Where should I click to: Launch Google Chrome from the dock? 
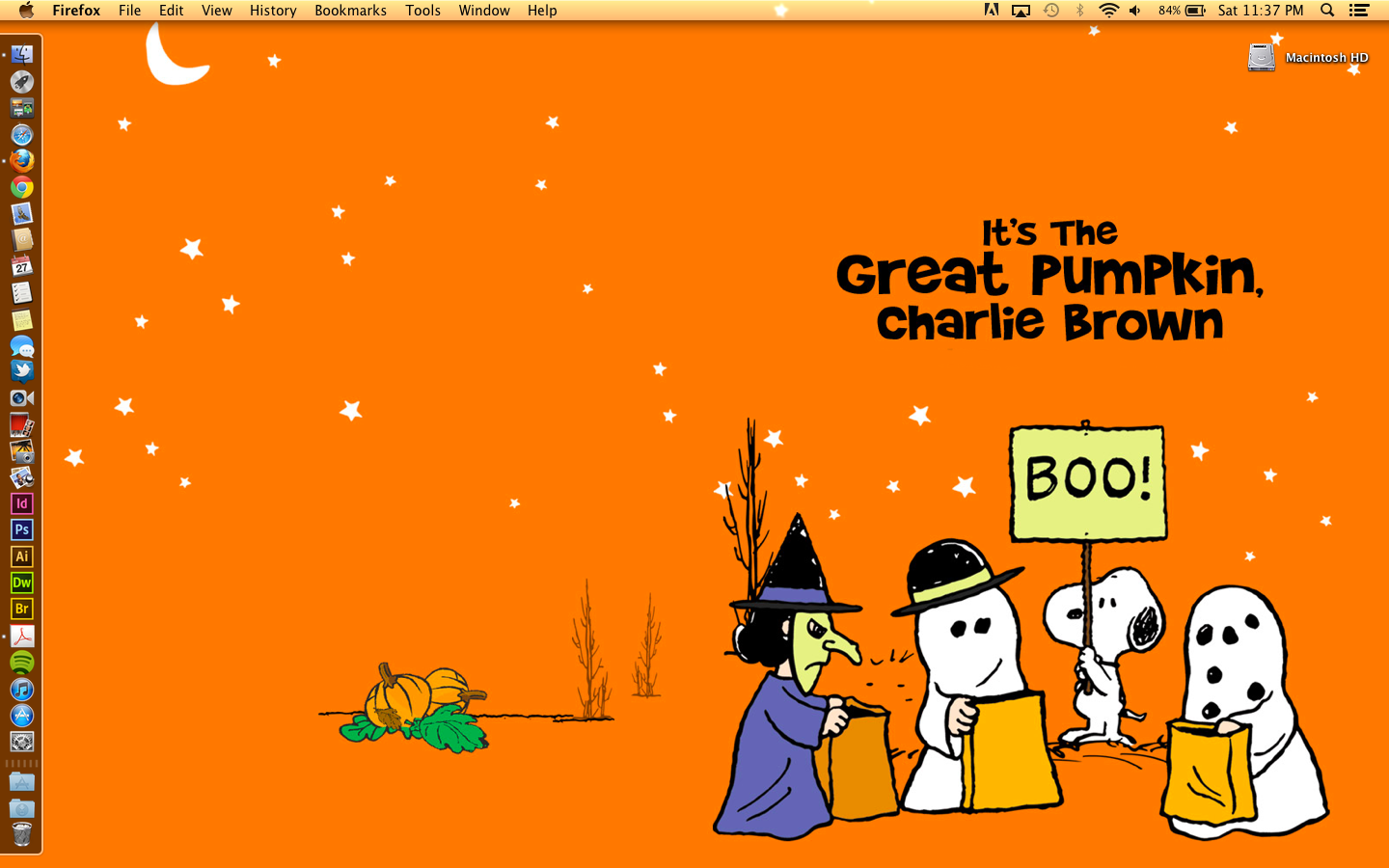(x=22, y=187)
